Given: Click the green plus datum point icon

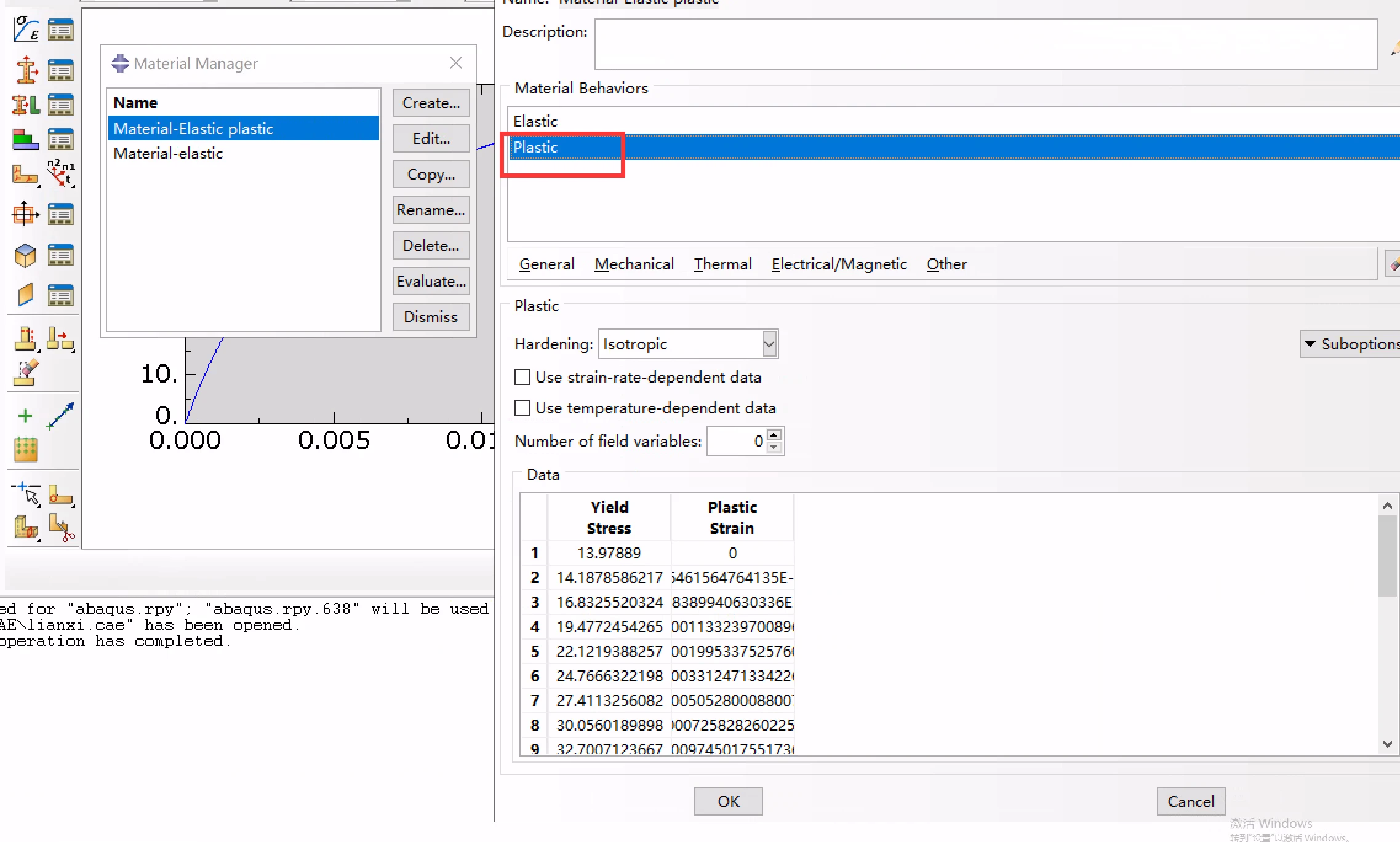Looking at the screenshot, I should click(25, 416).
